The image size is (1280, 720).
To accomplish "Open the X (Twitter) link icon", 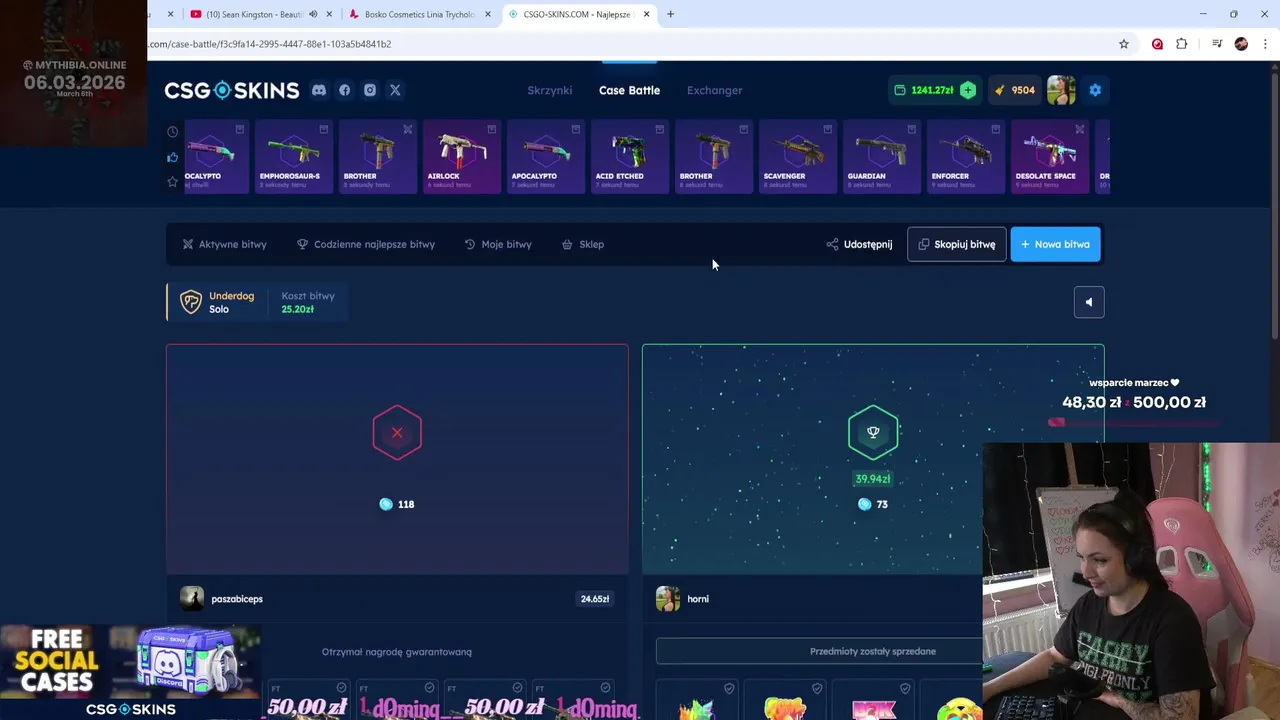I will [x=395, y=90].
